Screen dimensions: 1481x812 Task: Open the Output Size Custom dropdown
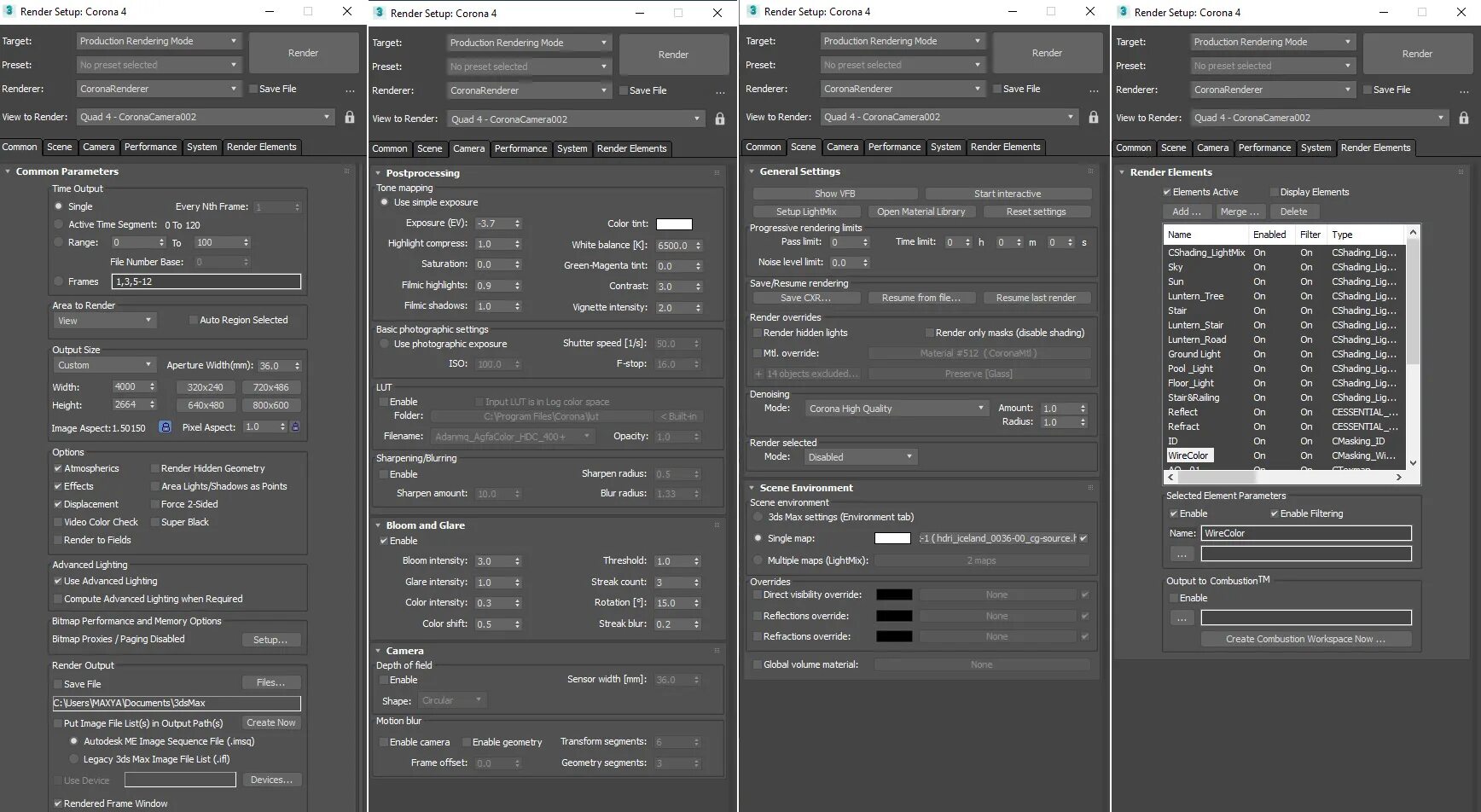tap(104, 365)
